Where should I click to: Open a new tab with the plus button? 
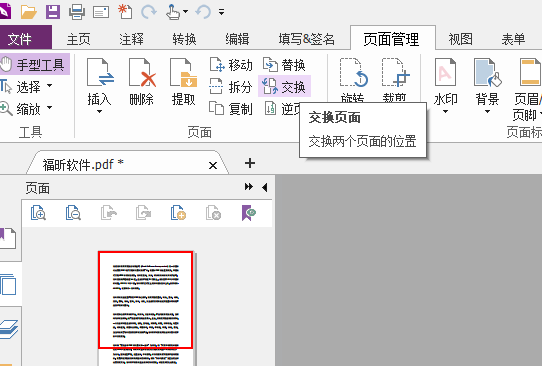[x=250, y=163]
